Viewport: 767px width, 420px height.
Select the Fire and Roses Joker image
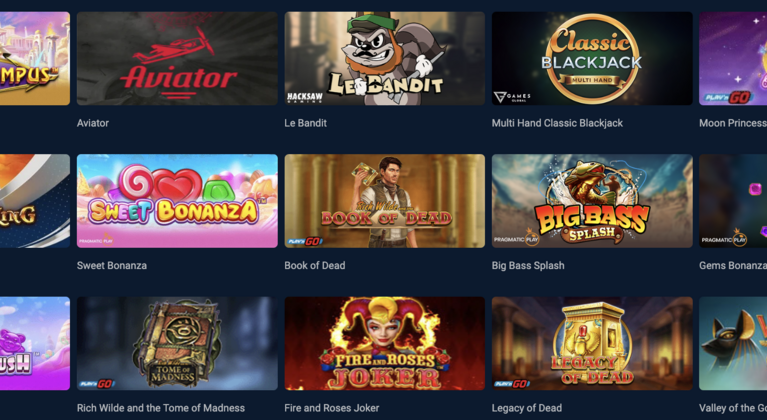(384, 343)
